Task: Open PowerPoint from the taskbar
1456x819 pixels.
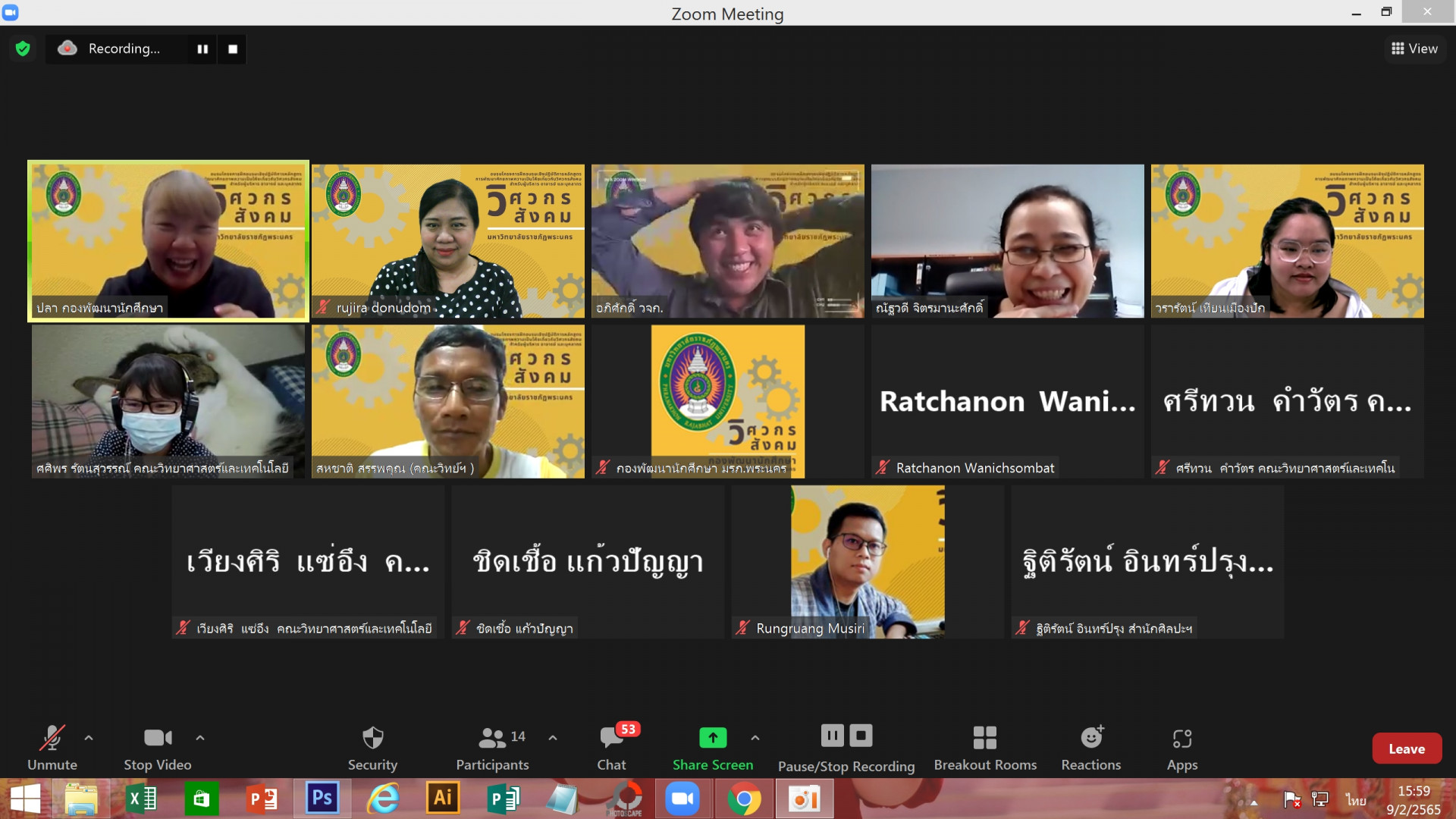Action: 262,799
